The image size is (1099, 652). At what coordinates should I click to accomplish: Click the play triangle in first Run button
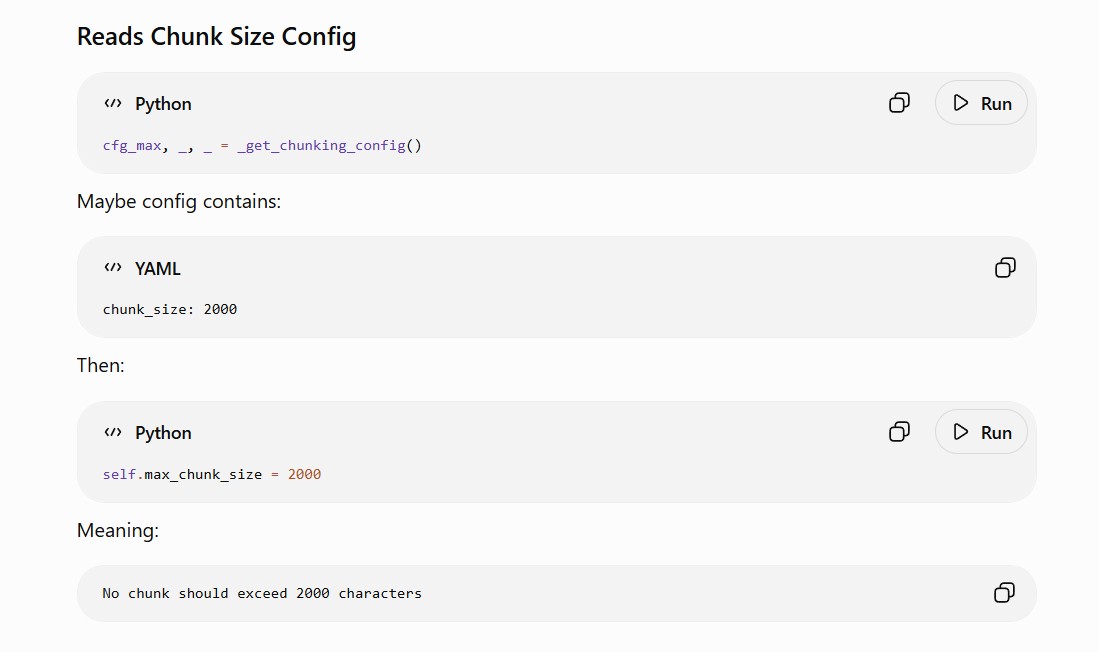pyautogui.click(x=961, y=103)
